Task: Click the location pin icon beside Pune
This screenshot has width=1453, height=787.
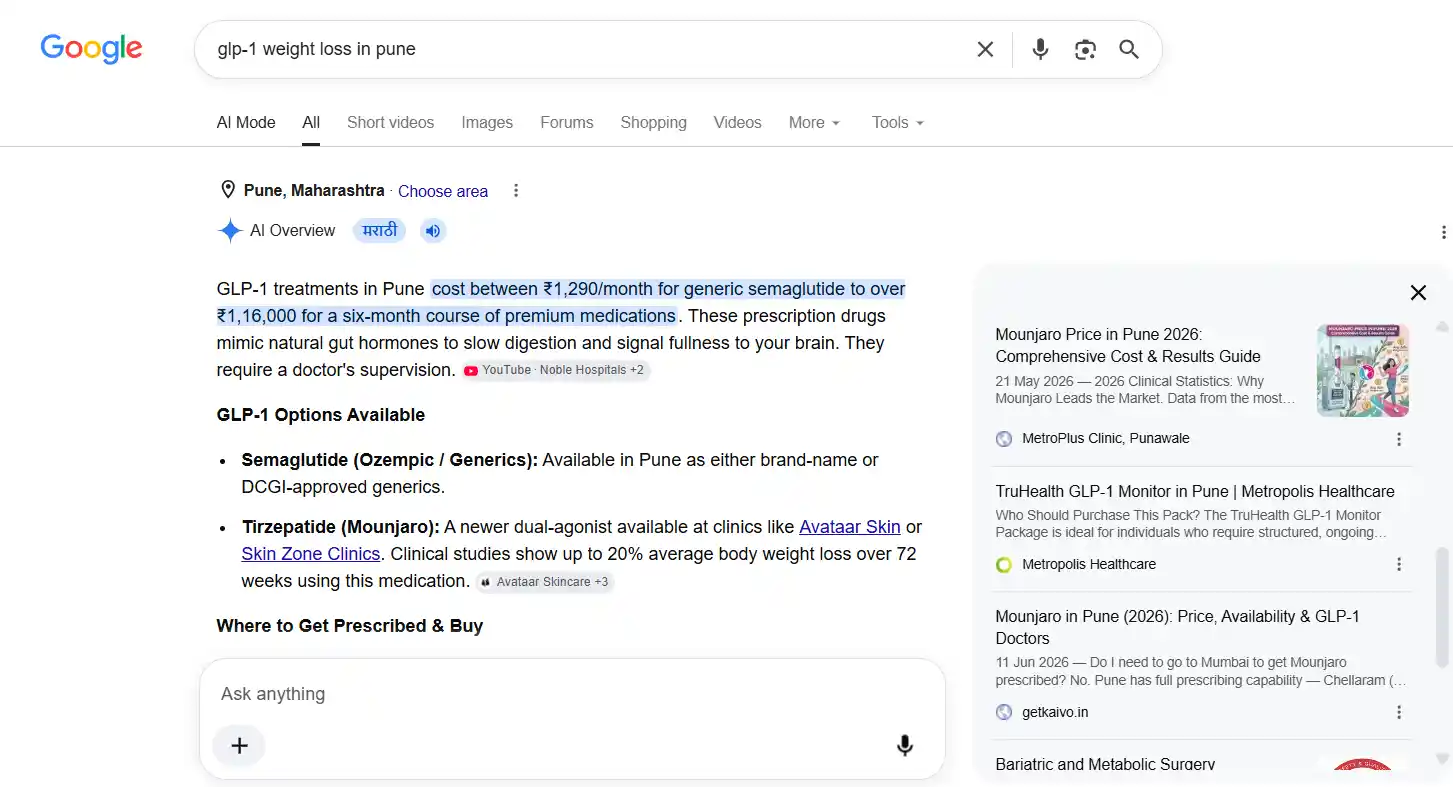Action: [x=228, y=190]
